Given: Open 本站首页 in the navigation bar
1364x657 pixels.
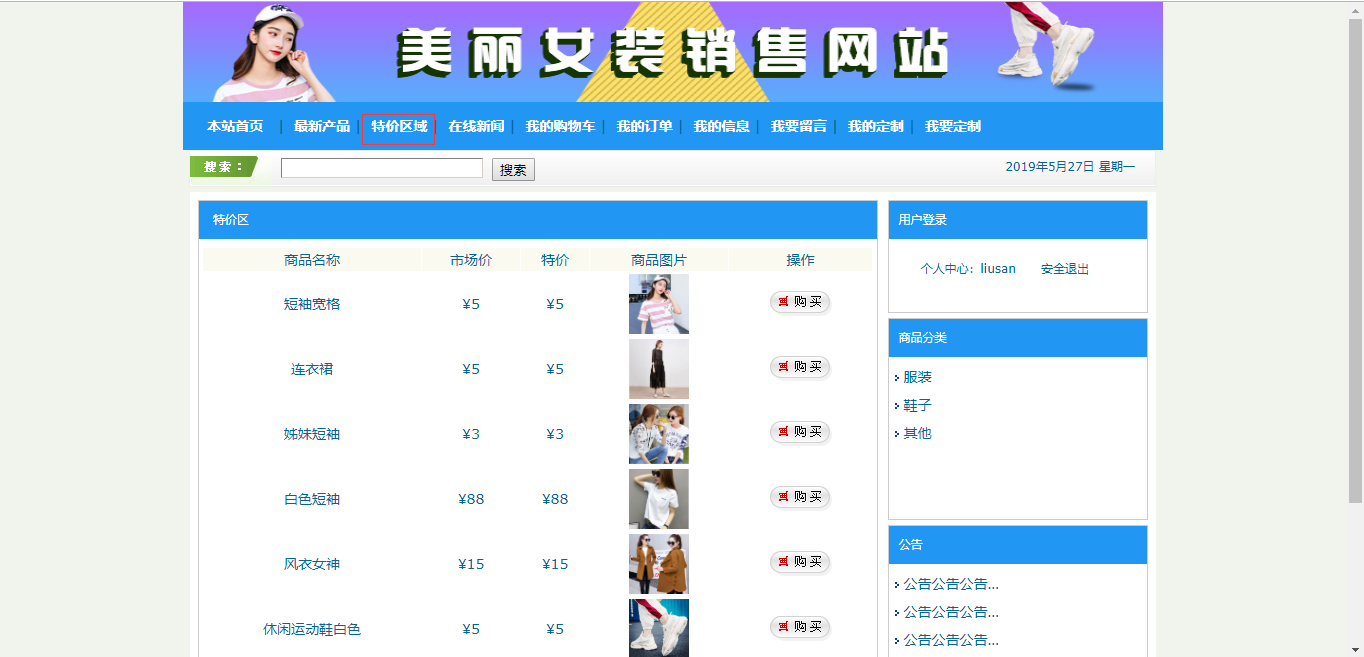Looking at the screenshot, I should 235,126.
